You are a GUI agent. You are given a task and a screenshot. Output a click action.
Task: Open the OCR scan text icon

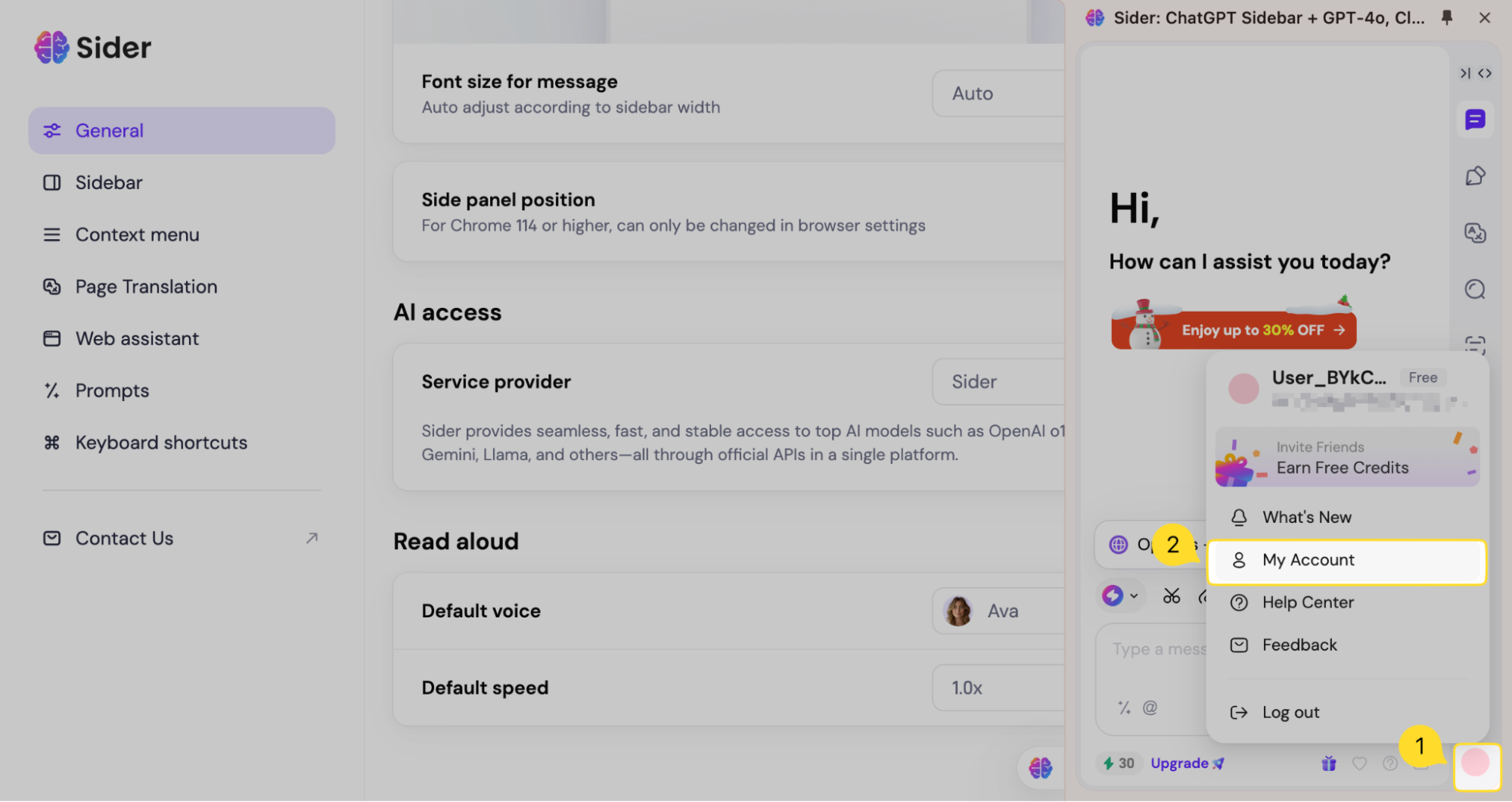1475,344
